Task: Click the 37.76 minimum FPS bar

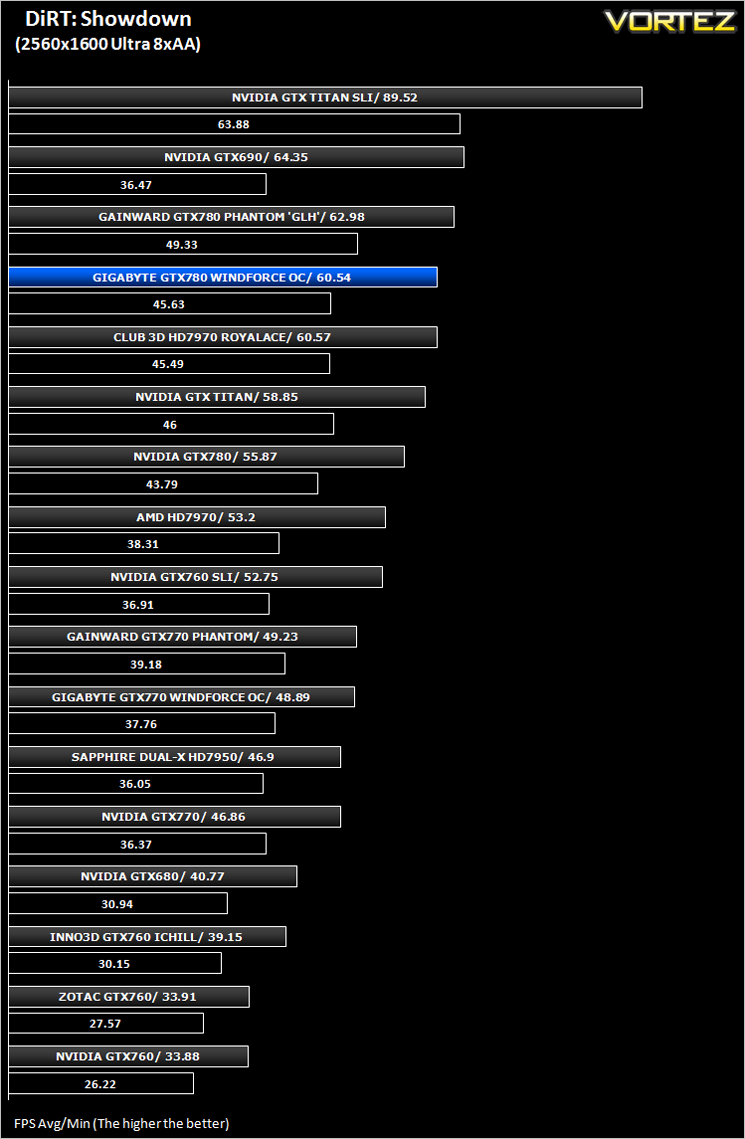Action: pyautogui.click(x=142, y=724)
